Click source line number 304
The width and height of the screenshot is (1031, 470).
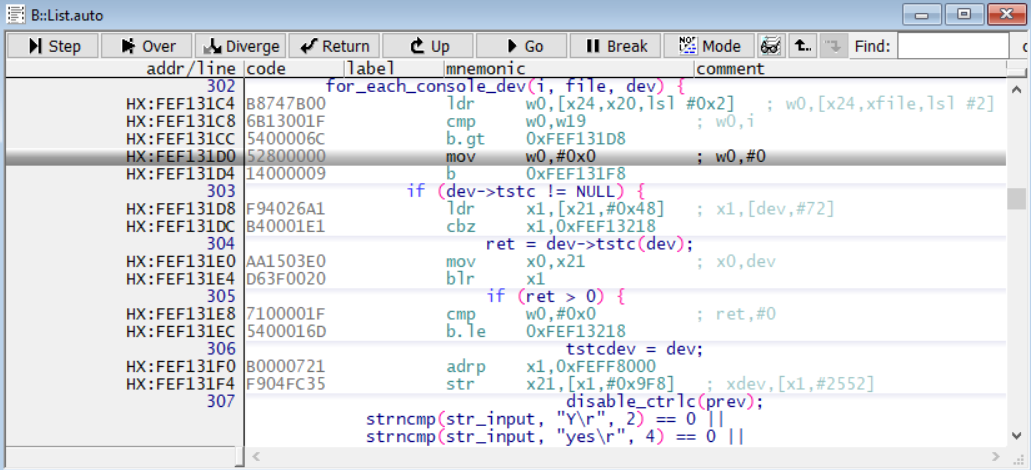(x=221, y=244)
